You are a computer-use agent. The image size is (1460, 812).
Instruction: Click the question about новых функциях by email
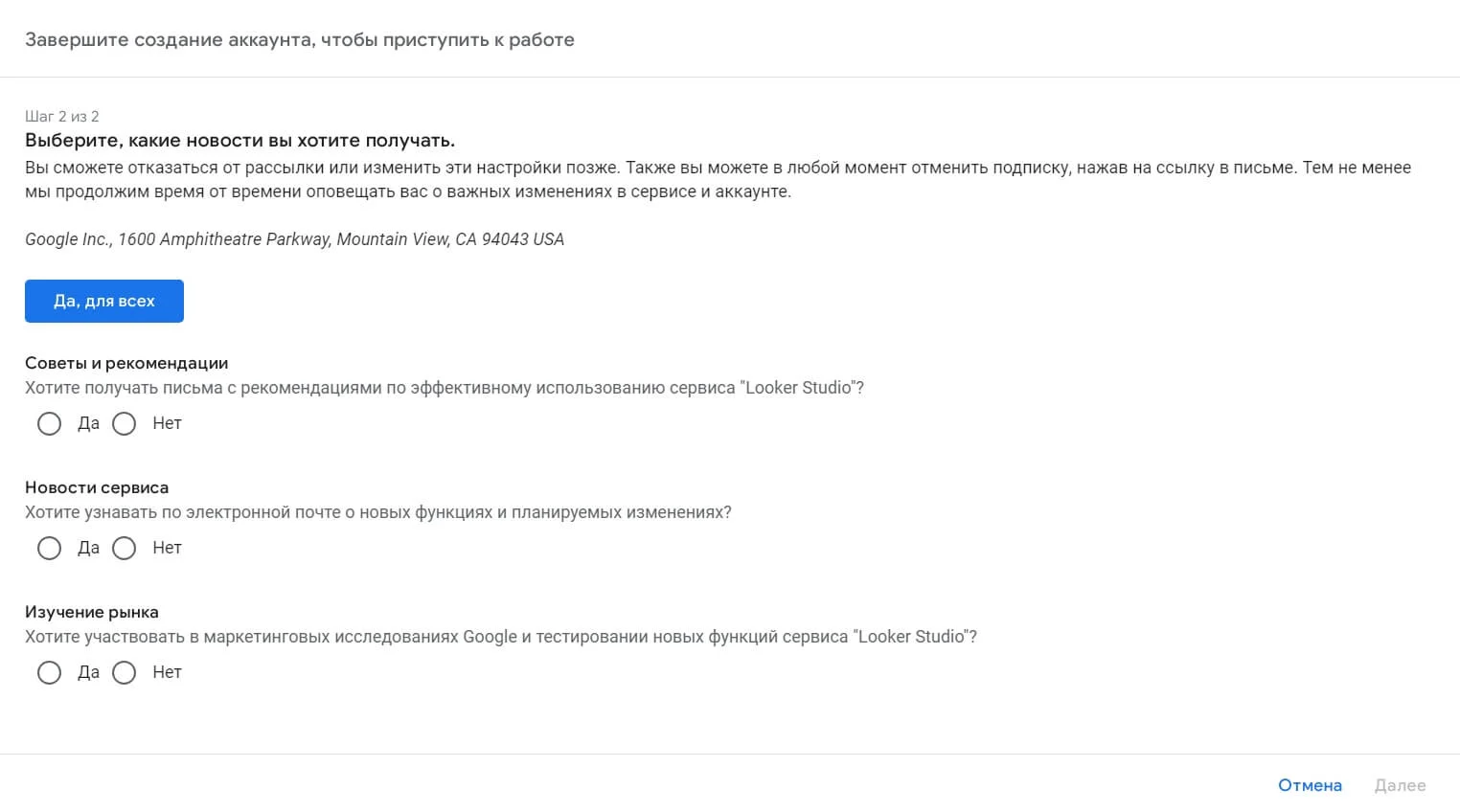pyautogui.click(x=378, y=512)
